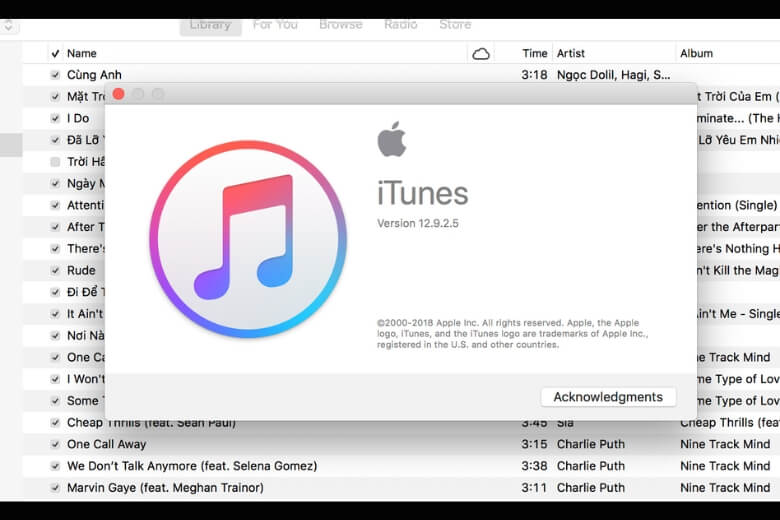The image size is (780, 520).
Task: Click the 3:38 time value
Action: tap(534, 466)
